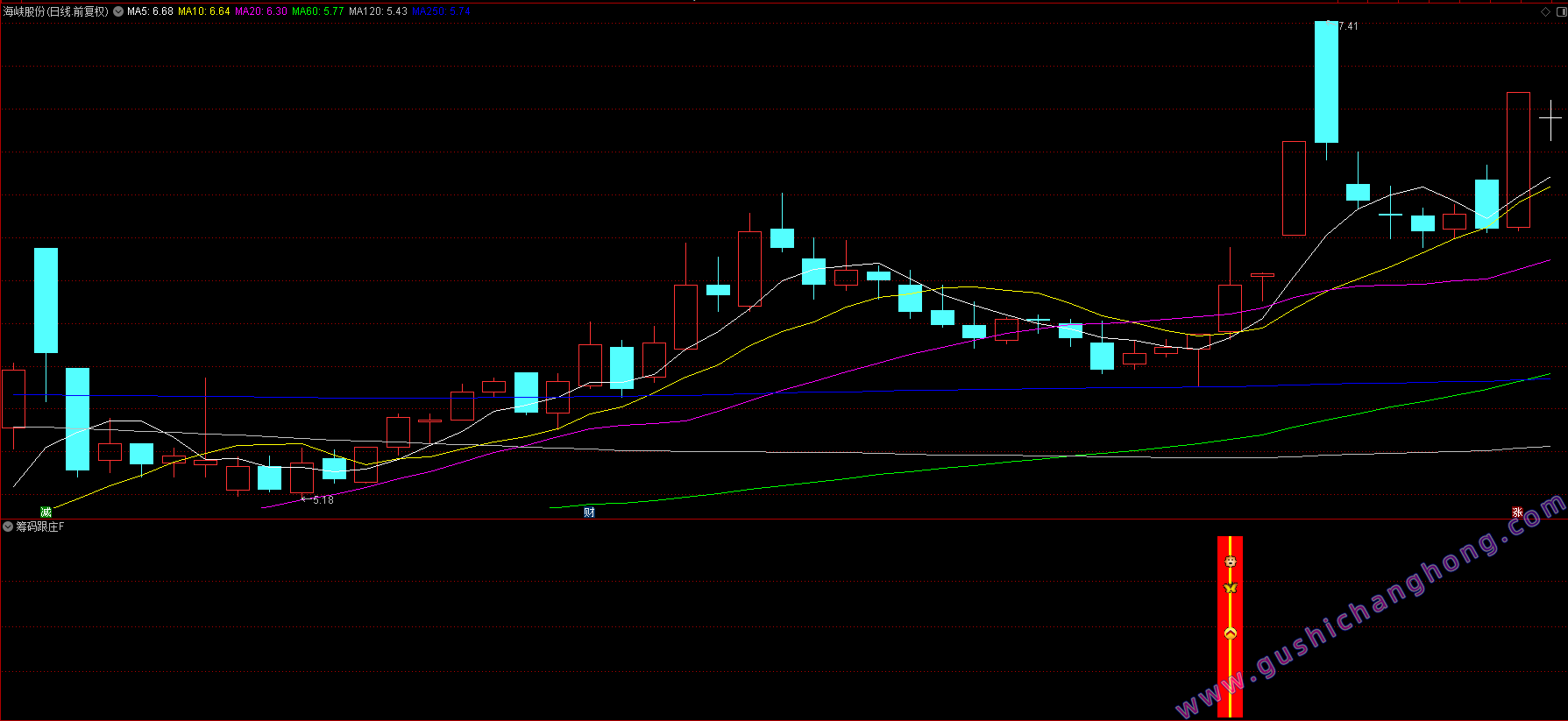The height and width of the screenshot is (721, 1568).
Task: Expand dropdown next to 海峡股份 chart title
Action: coord(118,11)
